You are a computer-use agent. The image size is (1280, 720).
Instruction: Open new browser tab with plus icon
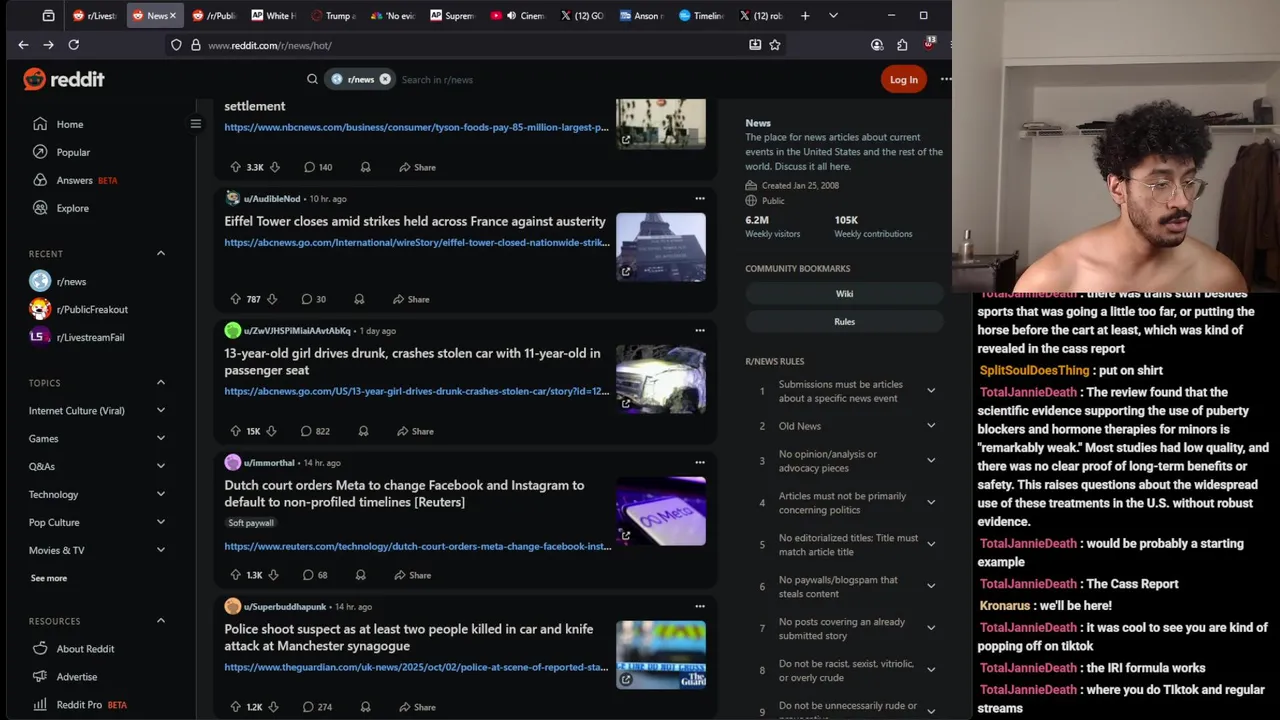coord(805,15)
